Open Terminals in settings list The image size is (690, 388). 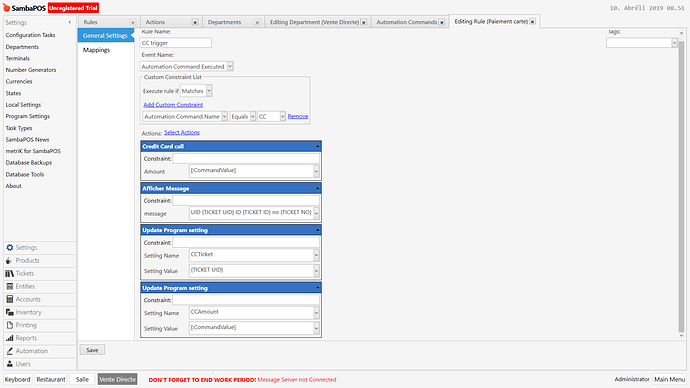(18, 59)
